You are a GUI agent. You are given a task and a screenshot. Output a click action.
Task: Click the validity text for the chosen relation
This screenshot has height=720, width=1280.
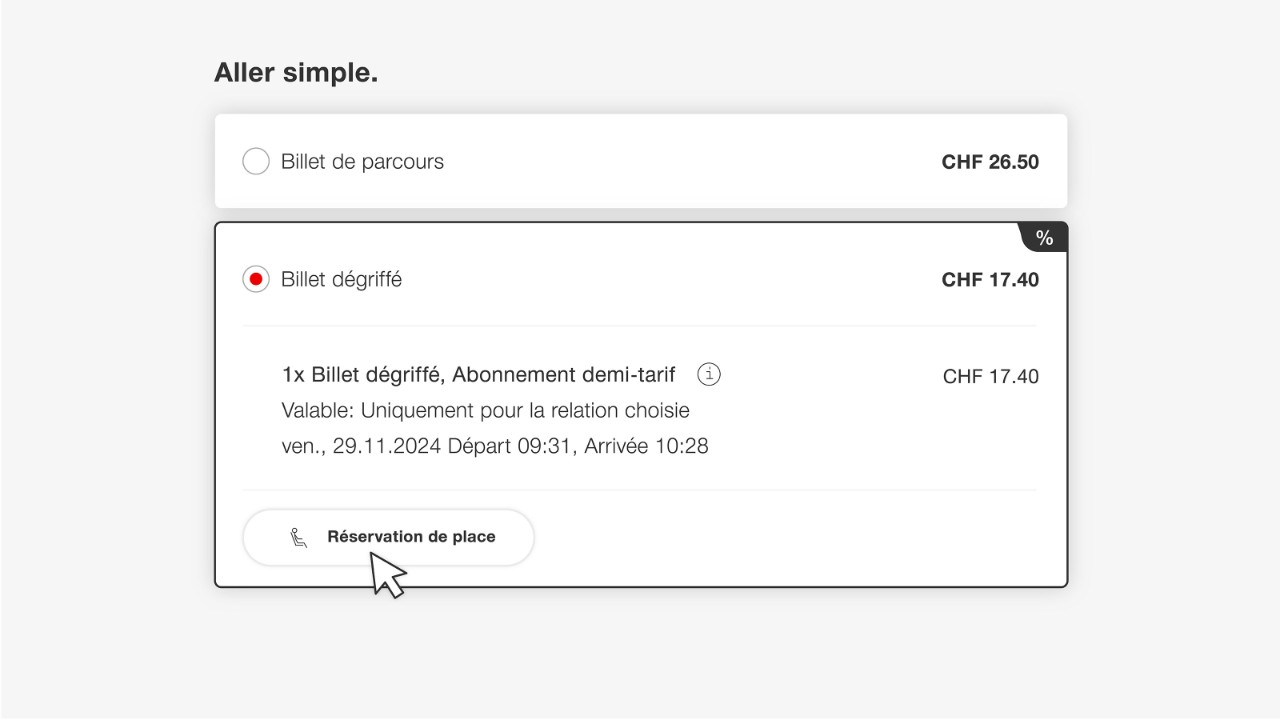pos(485,410)
